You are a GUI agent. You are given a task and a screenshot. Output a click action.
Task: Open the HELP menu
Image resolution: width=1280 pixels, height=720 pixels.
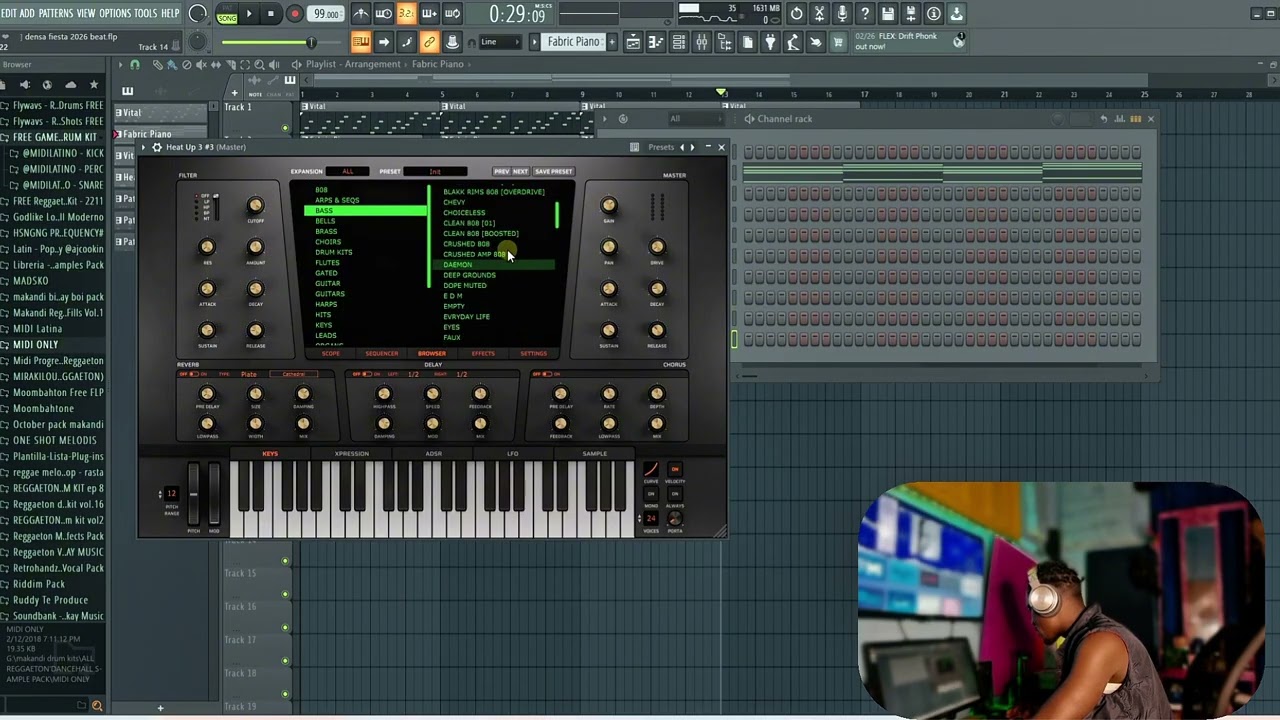point(170,13)
